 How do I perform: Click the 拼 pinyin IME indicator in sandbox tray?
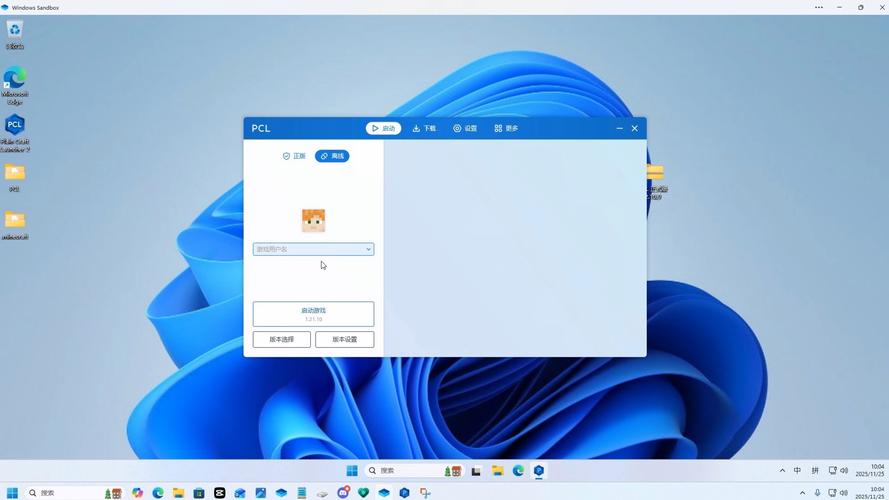click(x=815, y=471)
